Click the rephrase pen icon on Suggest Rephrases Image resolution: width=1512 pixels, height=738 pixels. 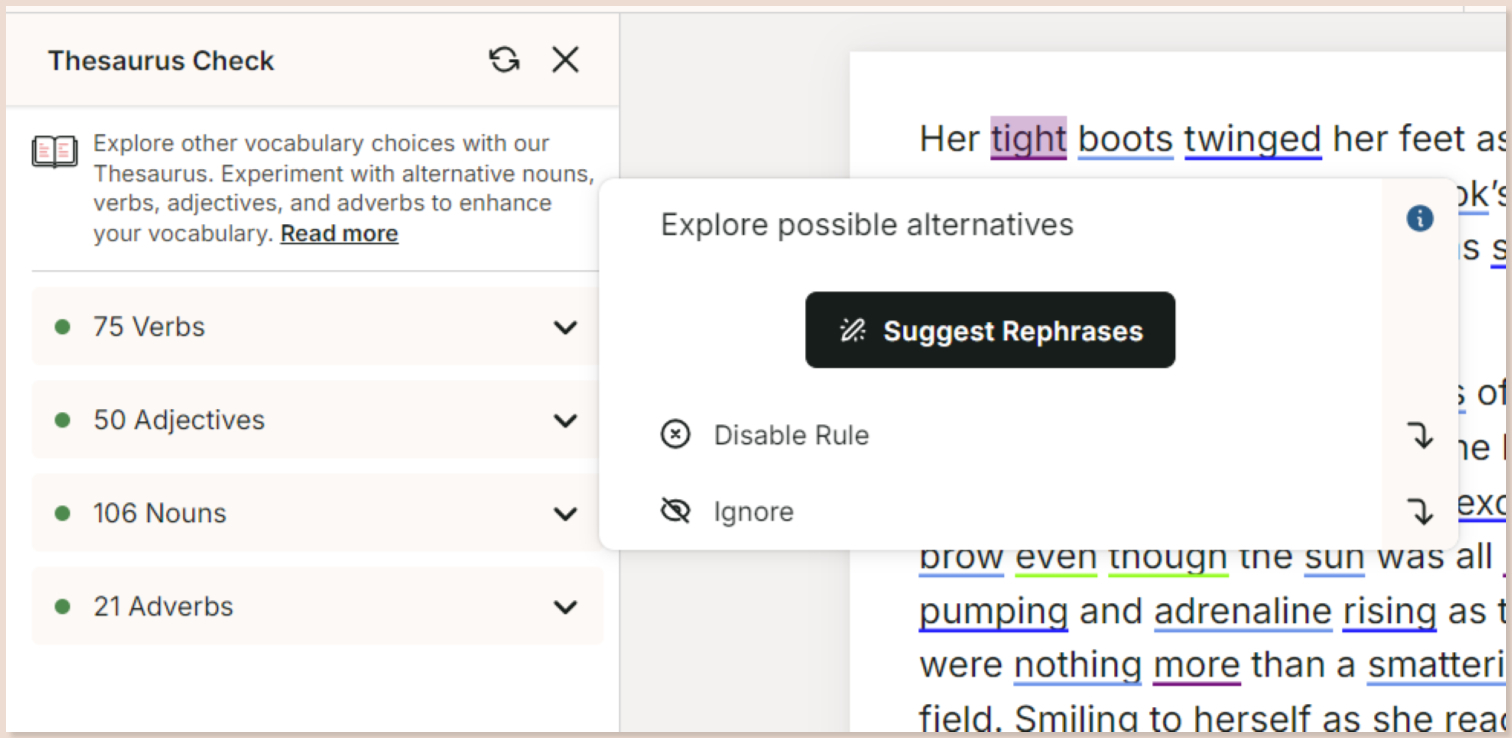(852, 329)
